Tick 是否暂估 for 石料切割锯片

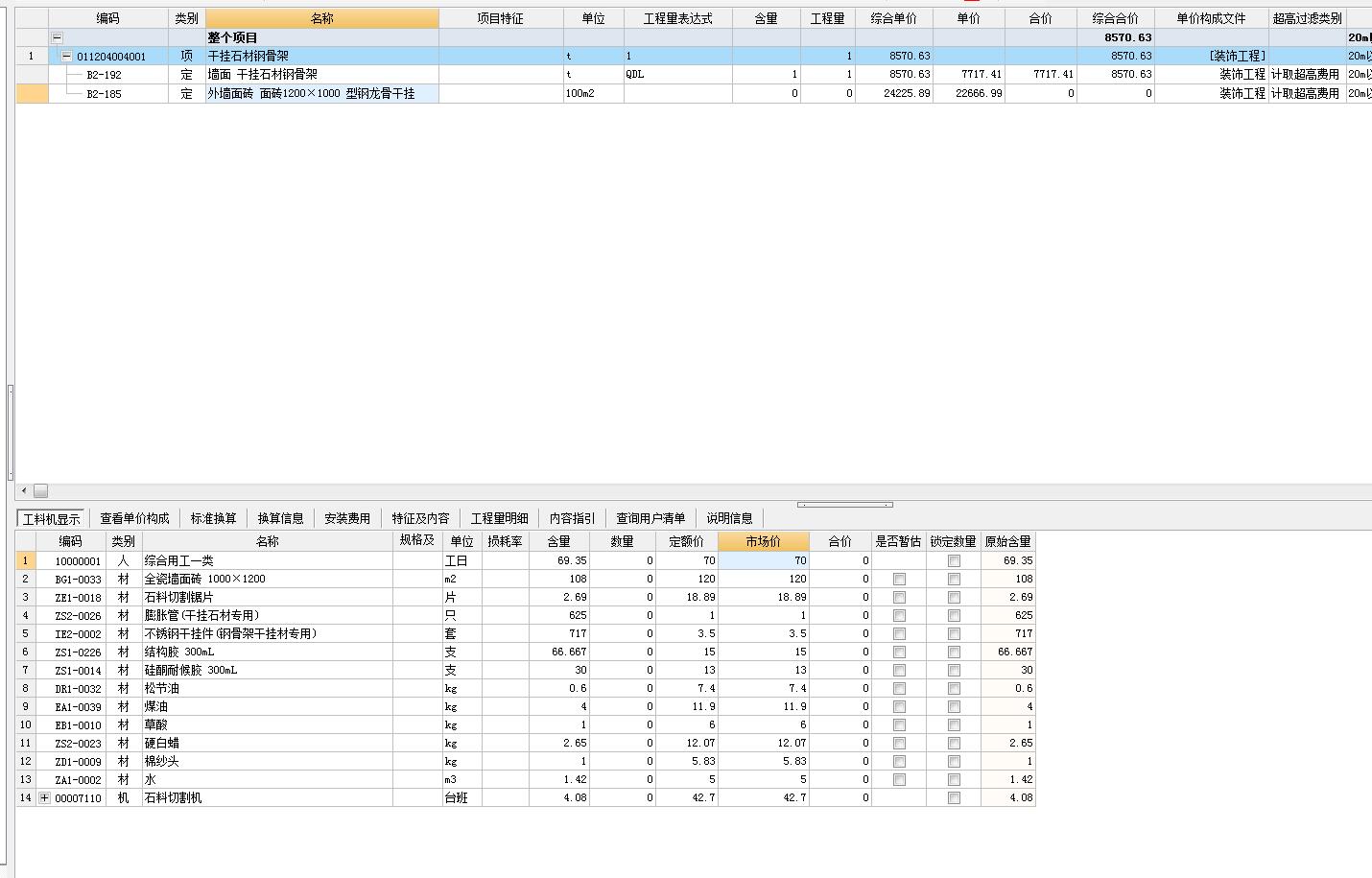point(899,597)
